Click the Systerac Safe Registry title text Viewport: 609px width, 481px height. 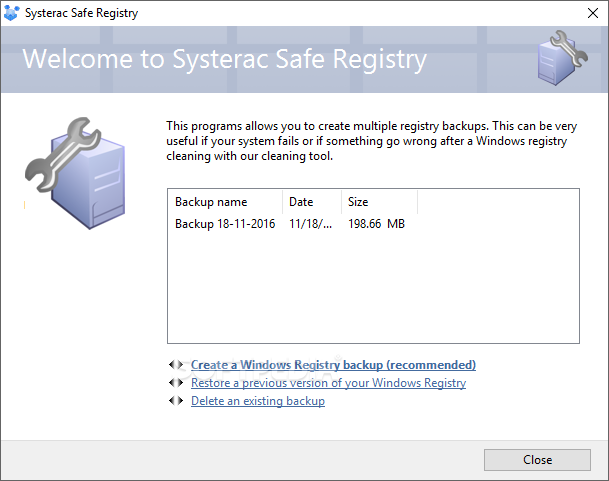[x=82, y=13]
